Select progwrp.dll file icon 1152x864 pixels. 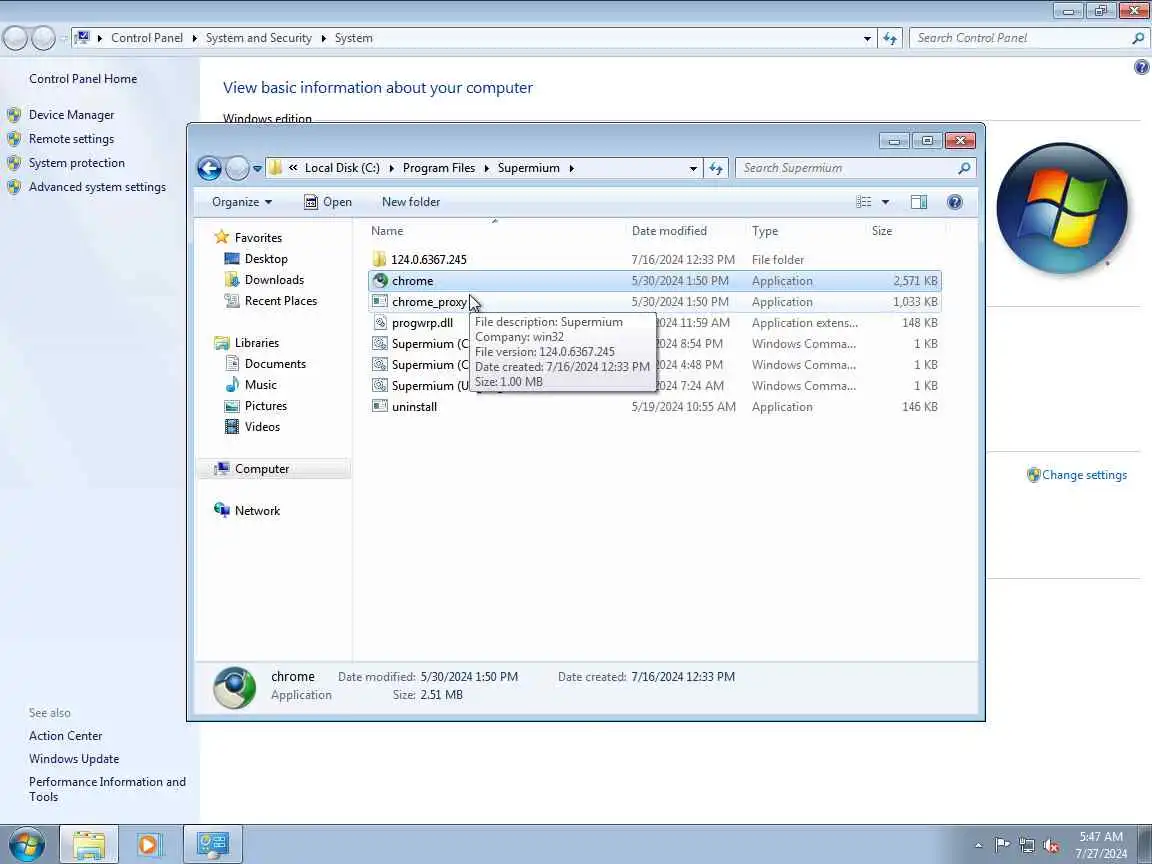pos(380,323)
